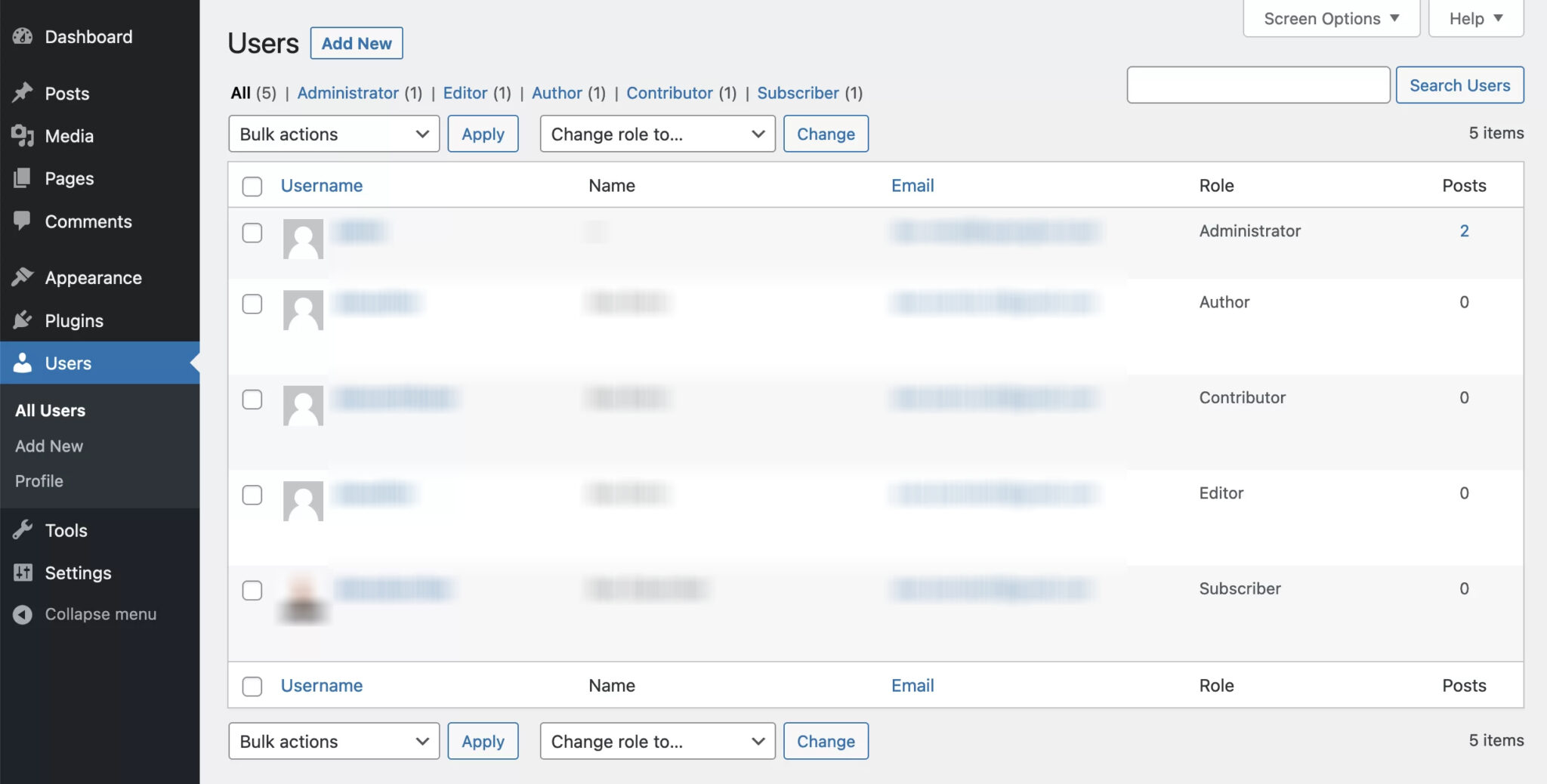Select All Users submenu item
Image resolution: width=1547 pixels, height=784 pixels.
(x=50, y=410)
